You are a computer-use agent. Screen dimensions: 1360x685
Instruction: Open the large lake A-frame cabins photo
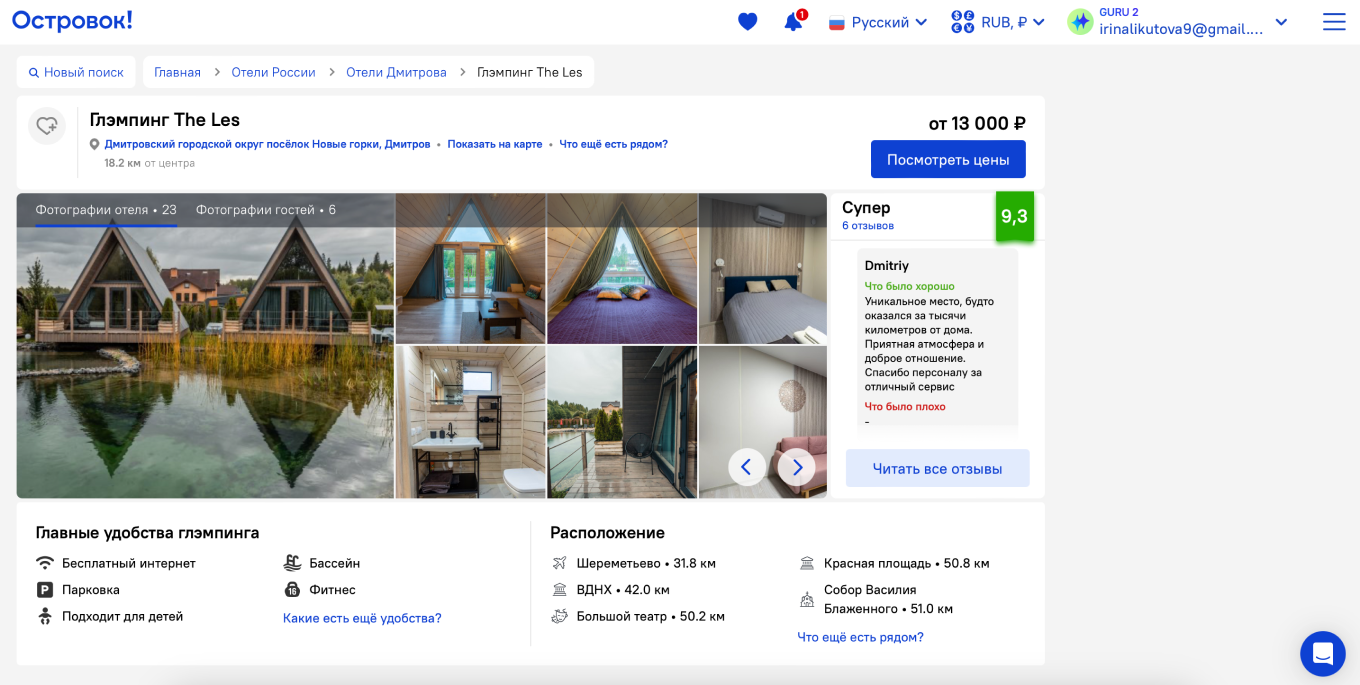(205, 345)
